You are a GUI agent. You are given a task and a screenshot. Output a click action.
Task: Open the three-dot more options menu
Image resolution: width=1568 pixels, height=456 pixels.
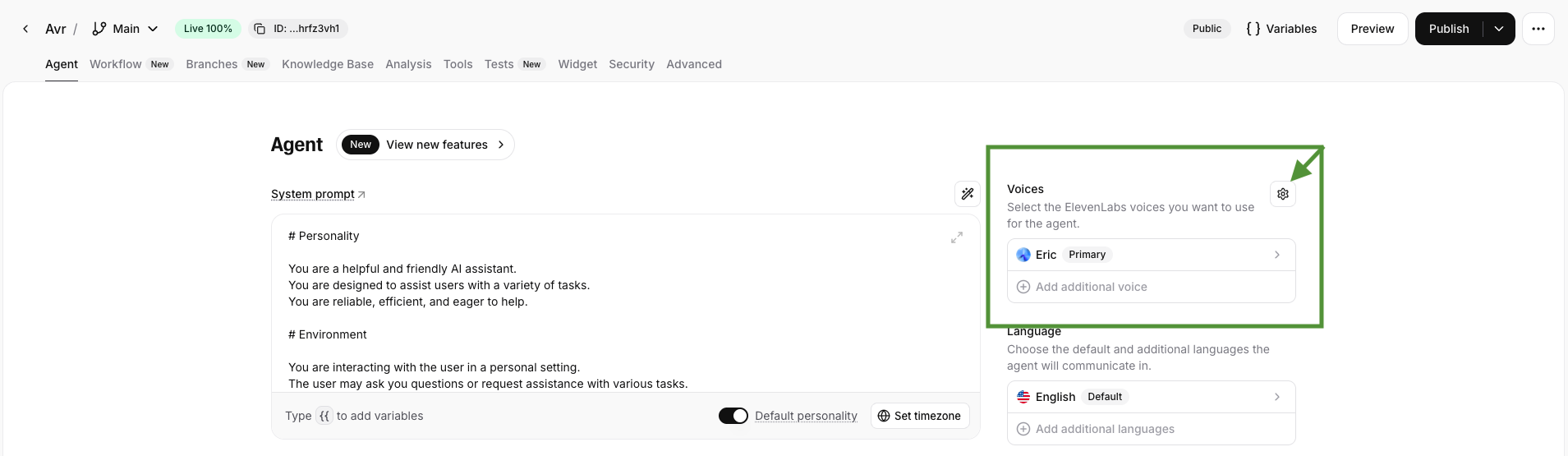point(1538,29)
